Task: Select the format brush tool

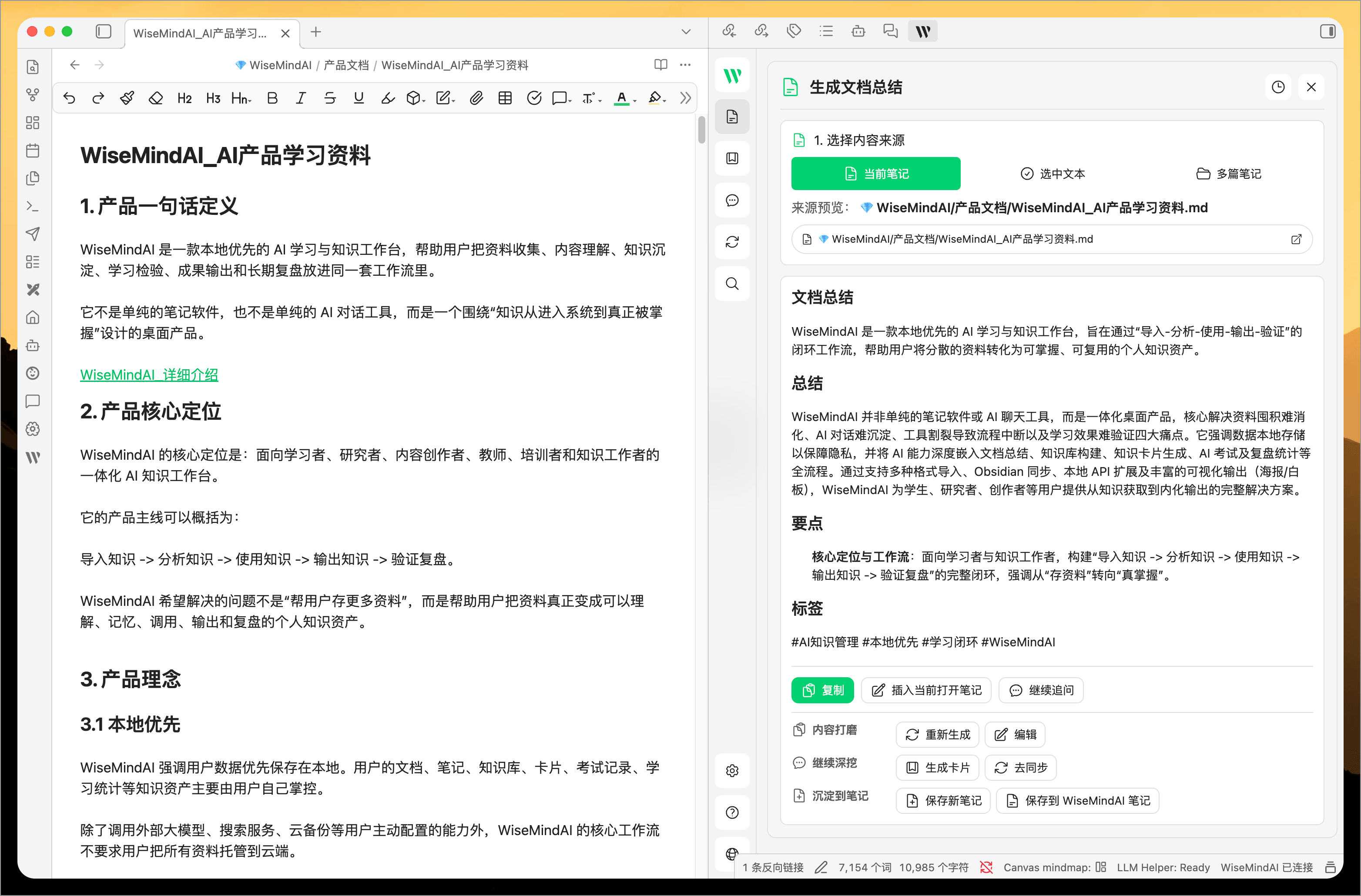Action: tap(127, 98)
